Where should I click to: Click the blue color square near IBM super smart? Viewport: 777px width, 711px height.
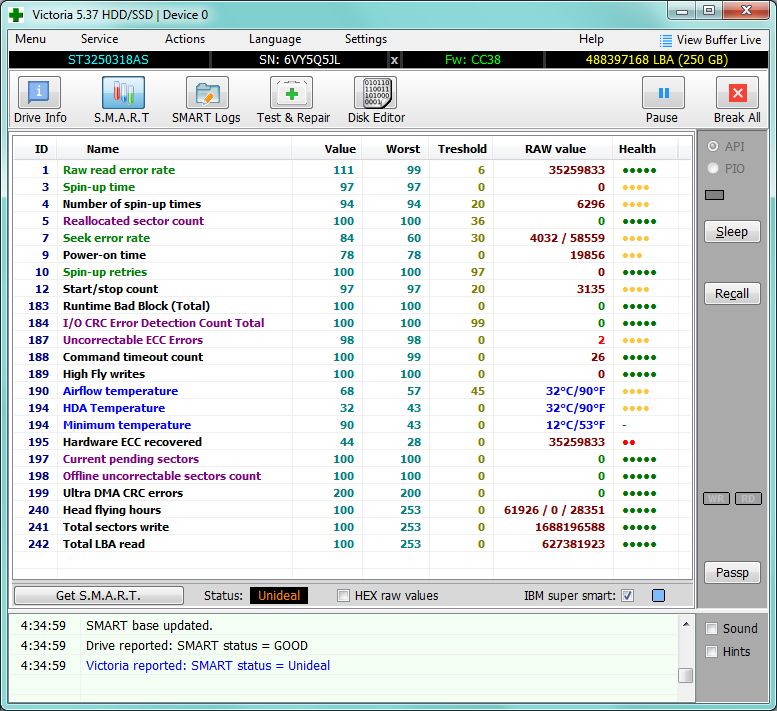click(659, 596)
